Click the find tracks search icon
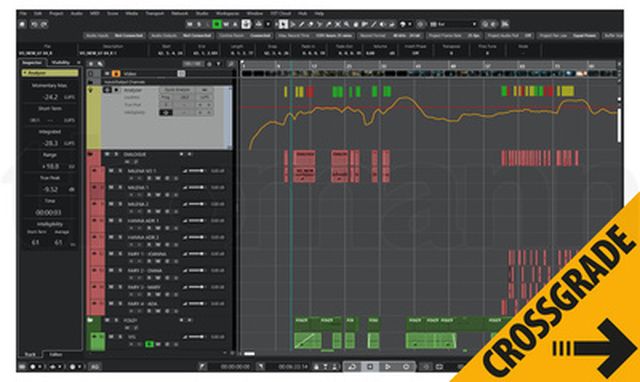This screenshot has height=382, width=640. pyautogui.click(x=100, y=64)
